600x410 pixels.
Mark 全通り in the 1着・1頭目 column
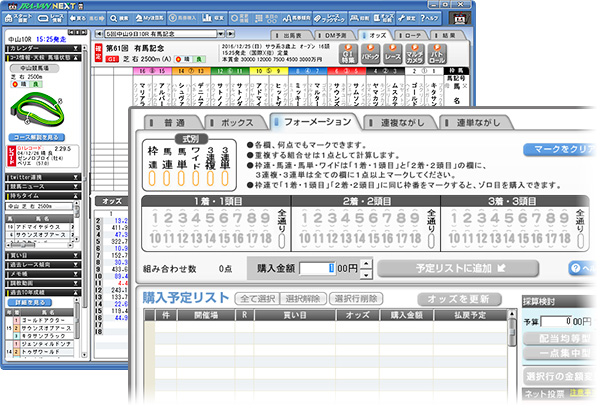pyautogui.click(x=282, y=241)
